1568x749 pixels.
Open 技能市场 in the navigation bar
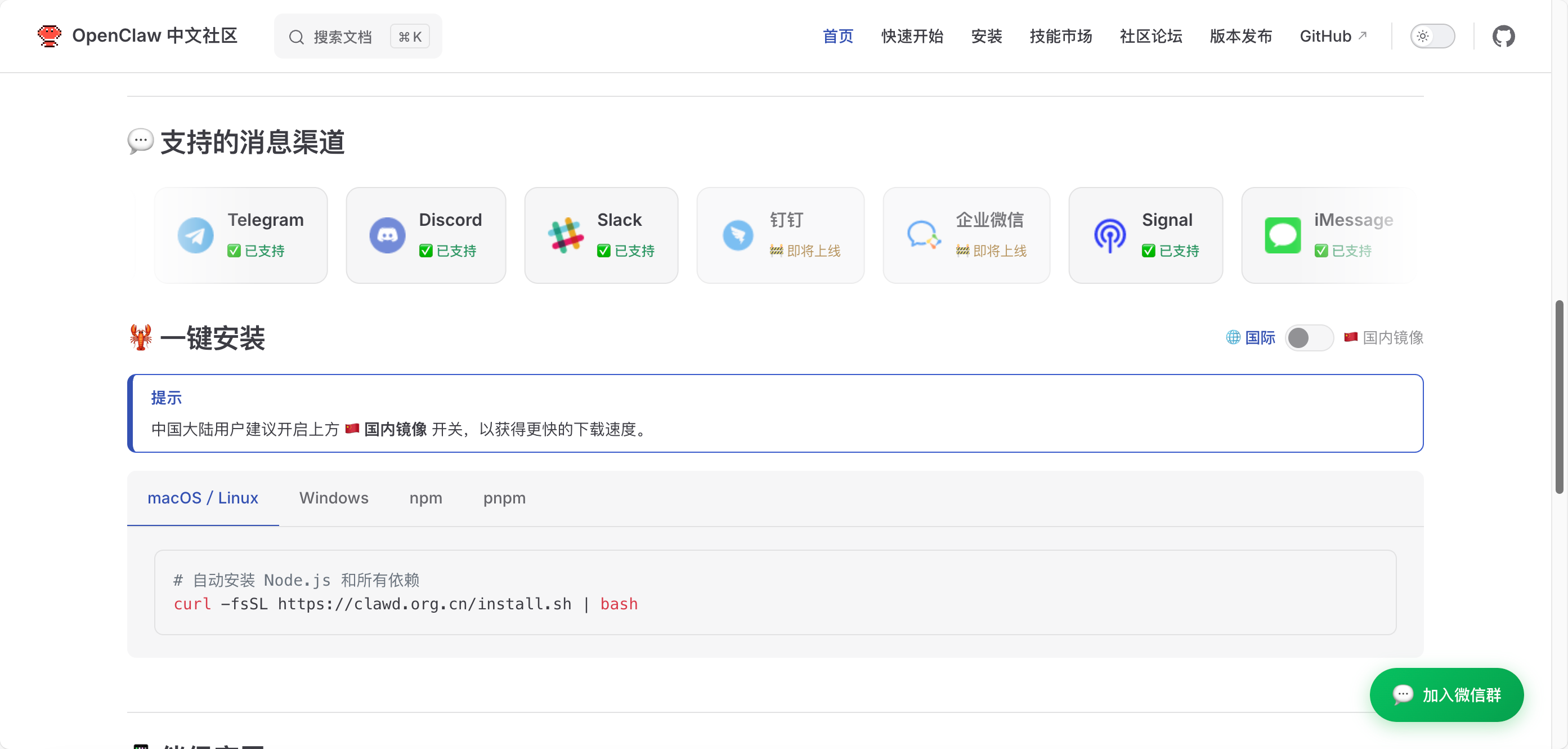pyautogui.click(x=1060, y=37)
